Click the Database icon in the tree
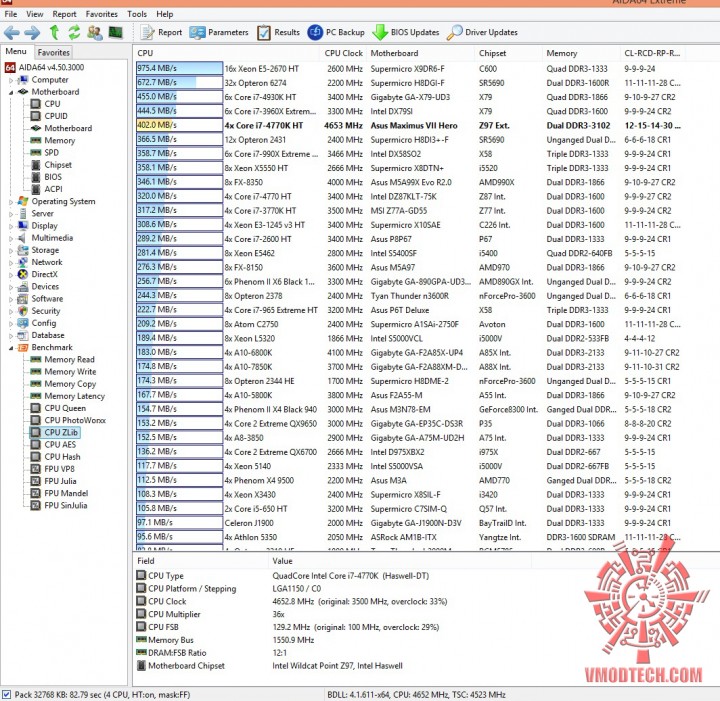This screenshot has width=720, height=701. tap(23, 335)
